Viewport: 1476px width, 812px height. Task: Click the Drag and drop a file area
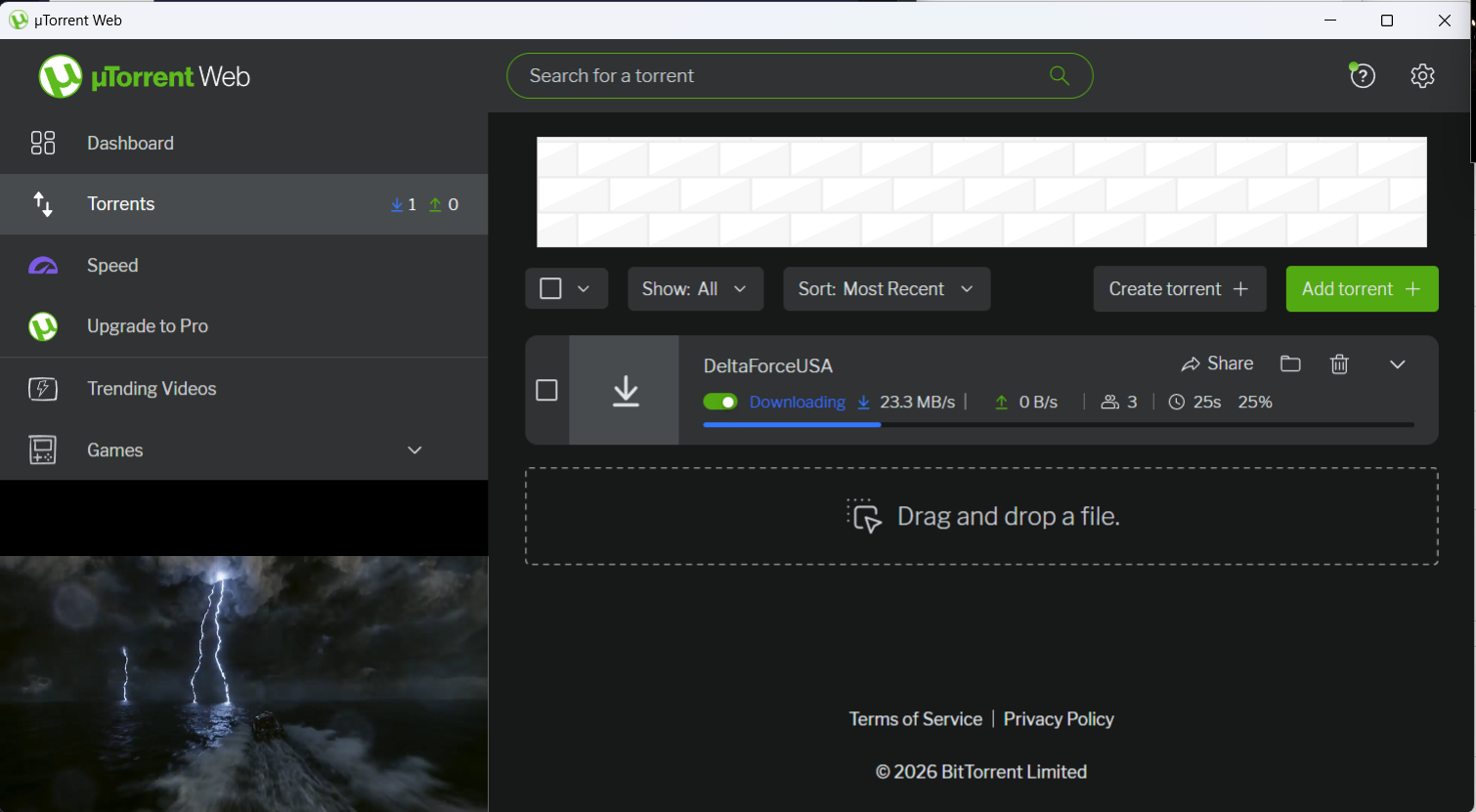(981, 516)
